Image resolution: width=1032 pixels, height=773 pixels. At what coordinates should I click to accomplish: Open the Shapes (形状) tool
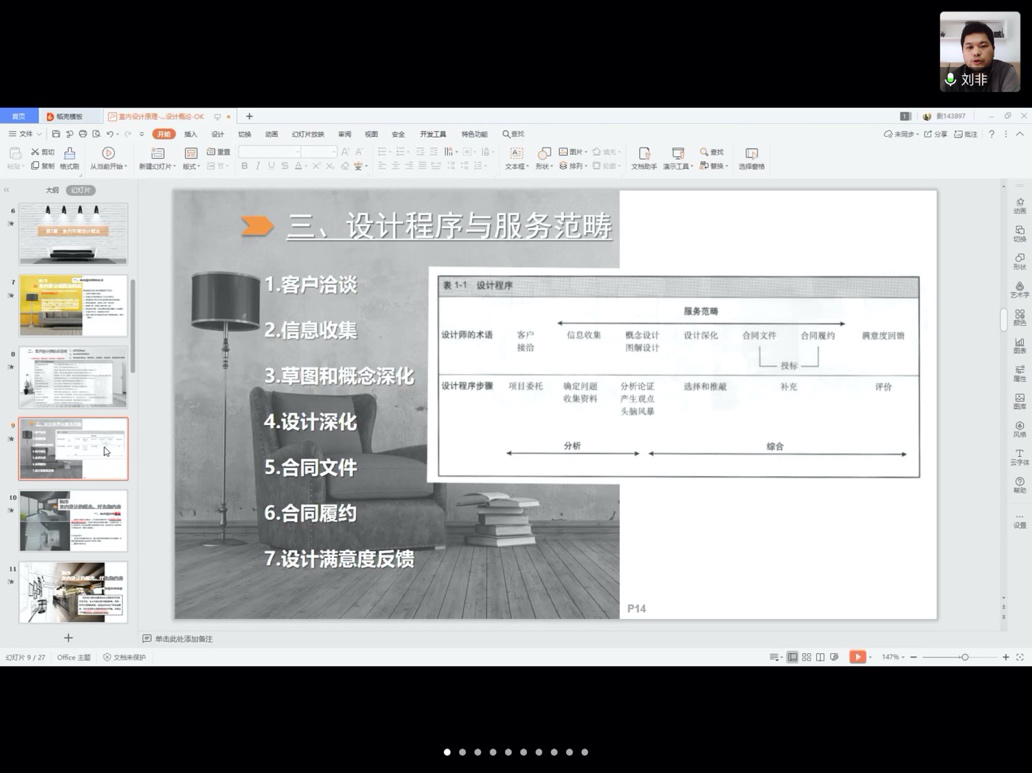[x=544, y=154]
